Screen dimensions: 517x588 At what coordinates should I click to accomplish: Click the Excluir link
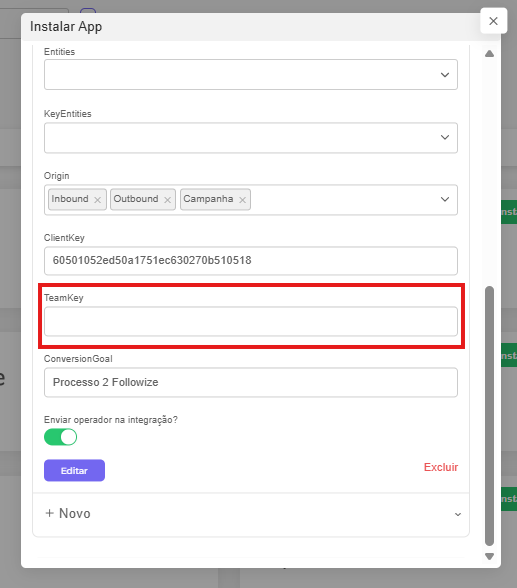click(x=441, y=467)
